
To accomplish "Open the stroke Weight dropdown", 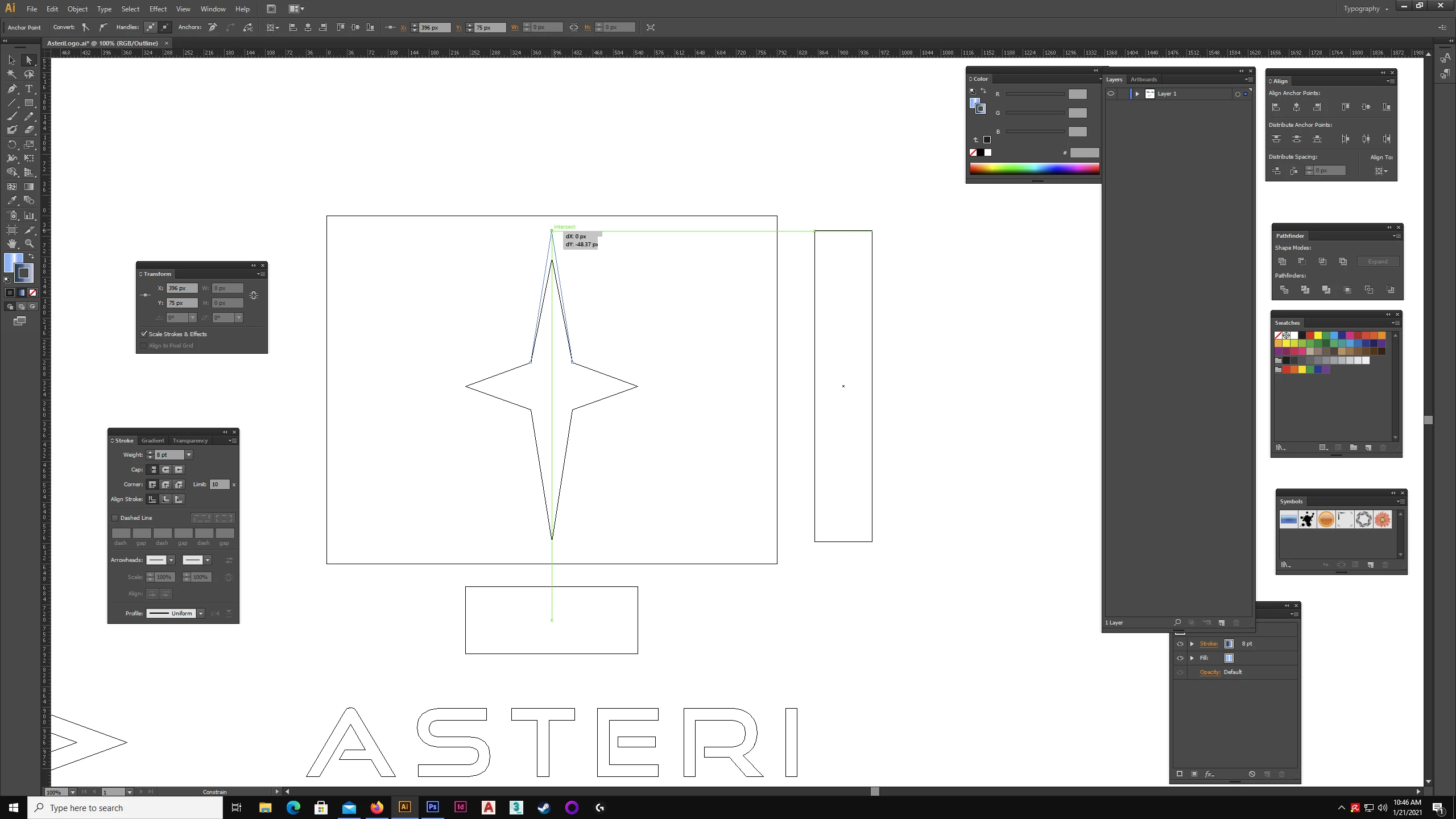I will tap(189, 455).
